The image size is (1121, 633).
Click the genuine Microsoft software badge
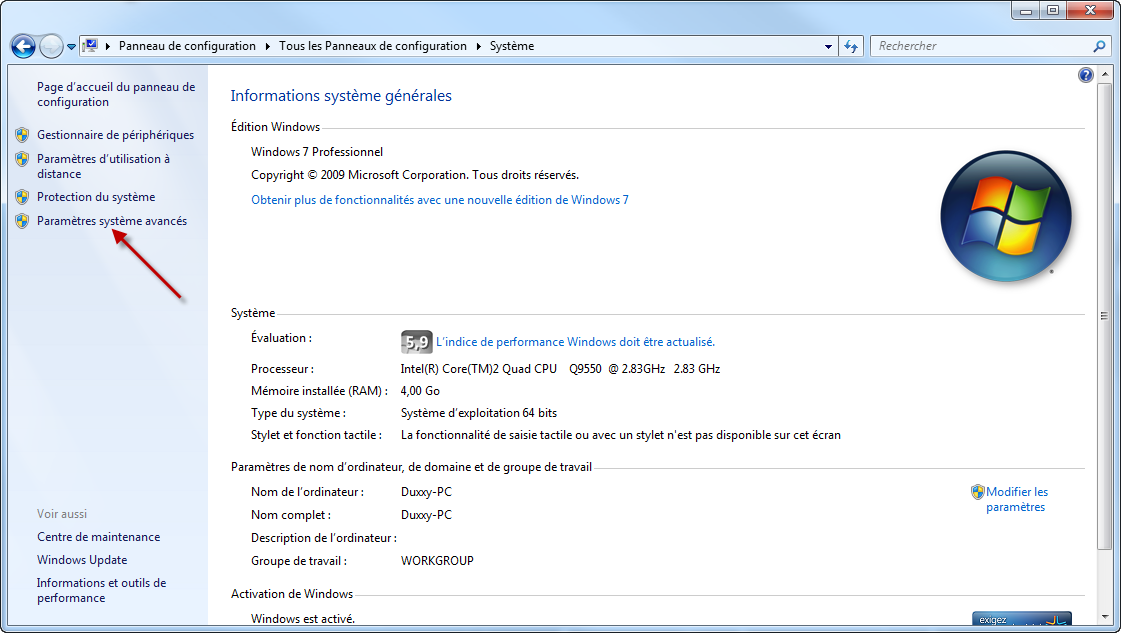pyautogui.click(x=1022, y=618)
